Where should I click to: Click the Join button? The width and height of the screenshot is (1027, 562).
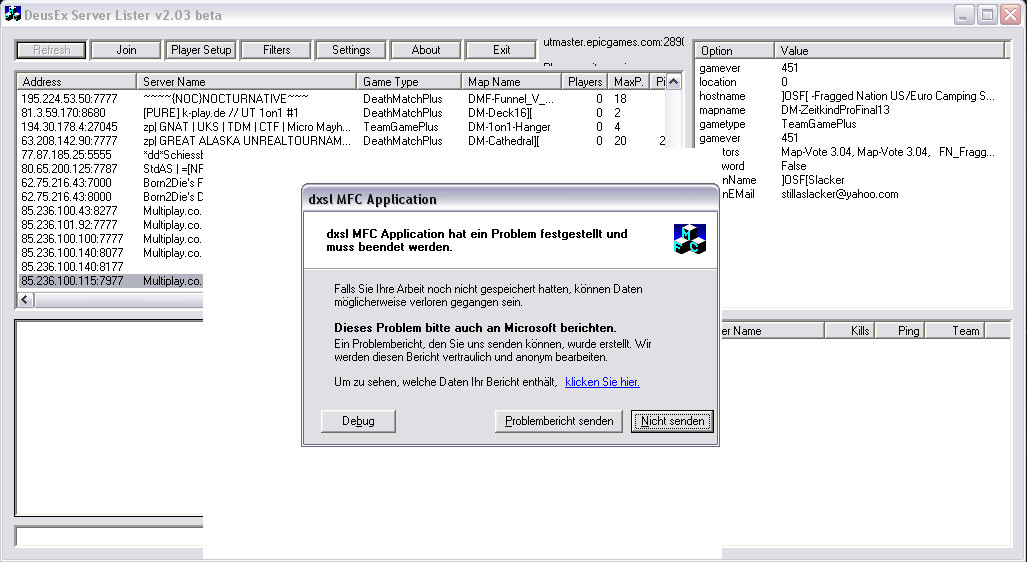[126, 50]
